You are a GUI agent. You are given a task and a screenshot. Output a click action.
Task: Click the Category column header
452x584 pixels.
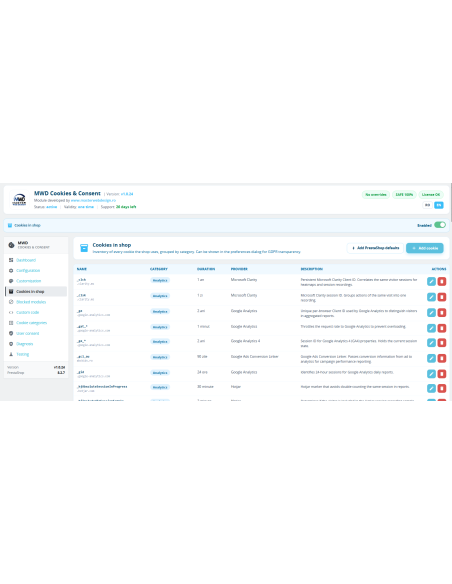coord(159,269)
